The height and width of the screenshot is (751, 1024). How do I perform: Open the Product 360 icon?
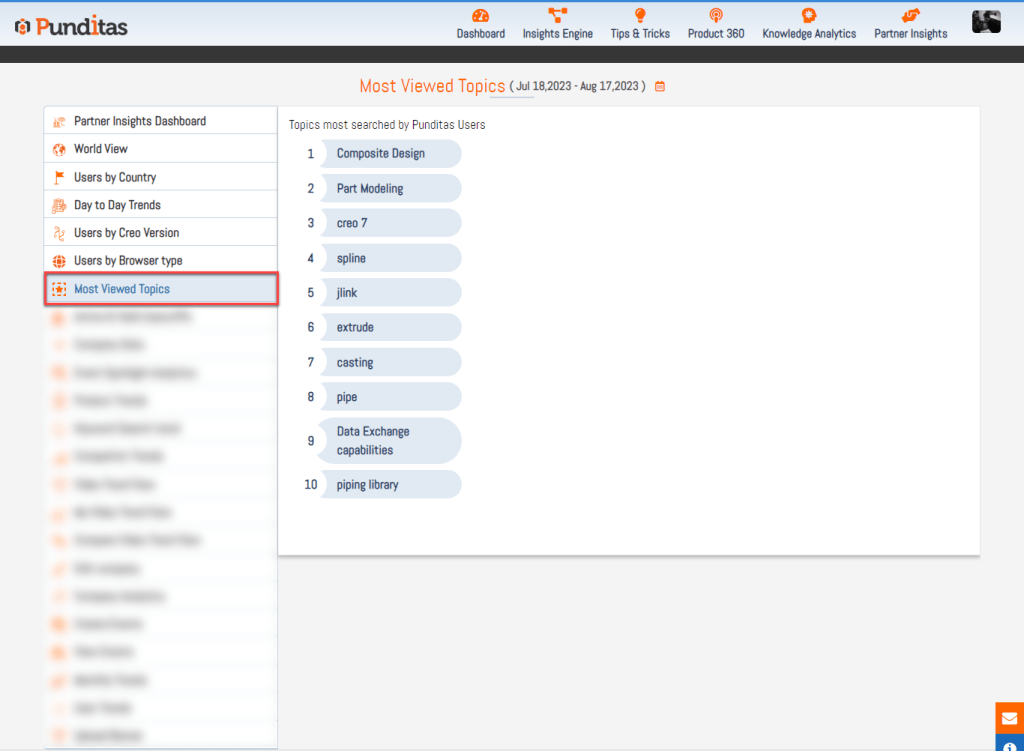pyautogui.click(x=715, y=16)
